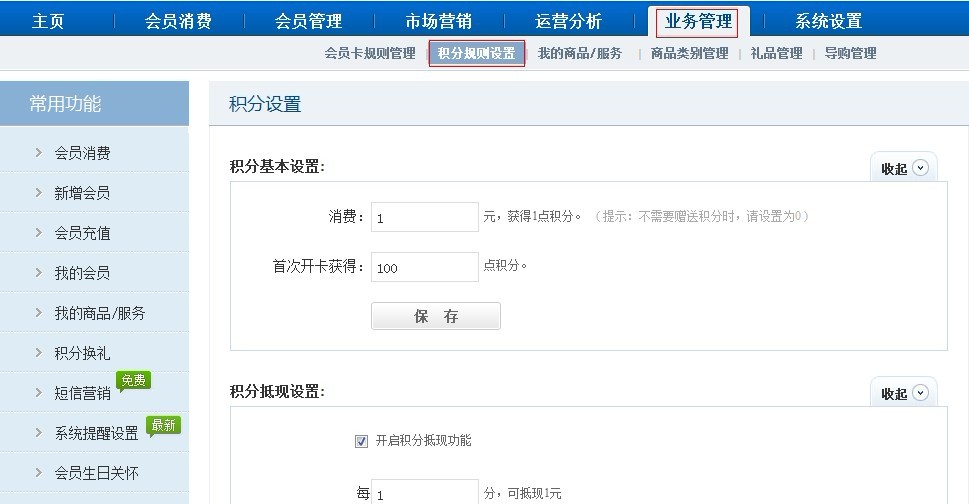Click the arrow icon before 会员消费
Viewport: 969px width, 504px height.
[38, 153]
